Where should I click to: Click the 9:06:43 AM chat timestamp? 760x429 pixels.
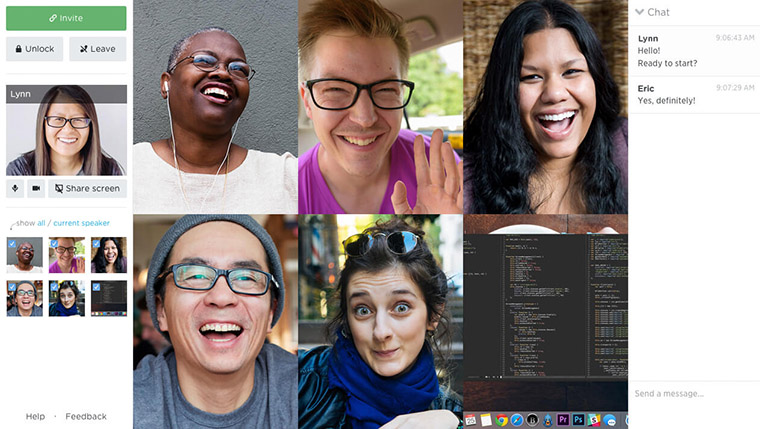click(x=735, y=38)
